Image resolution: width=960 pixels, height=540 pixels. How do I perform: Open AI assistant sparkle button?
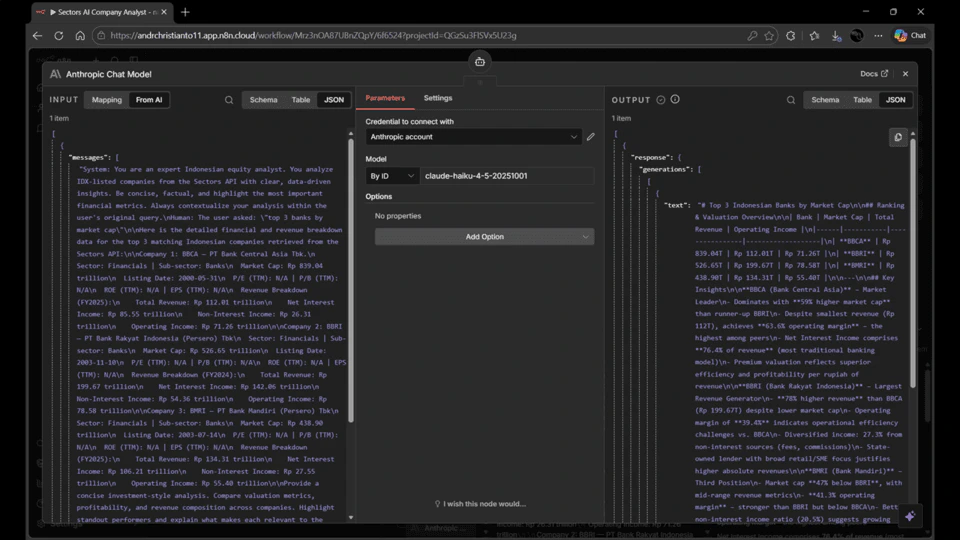click(910, 516)
